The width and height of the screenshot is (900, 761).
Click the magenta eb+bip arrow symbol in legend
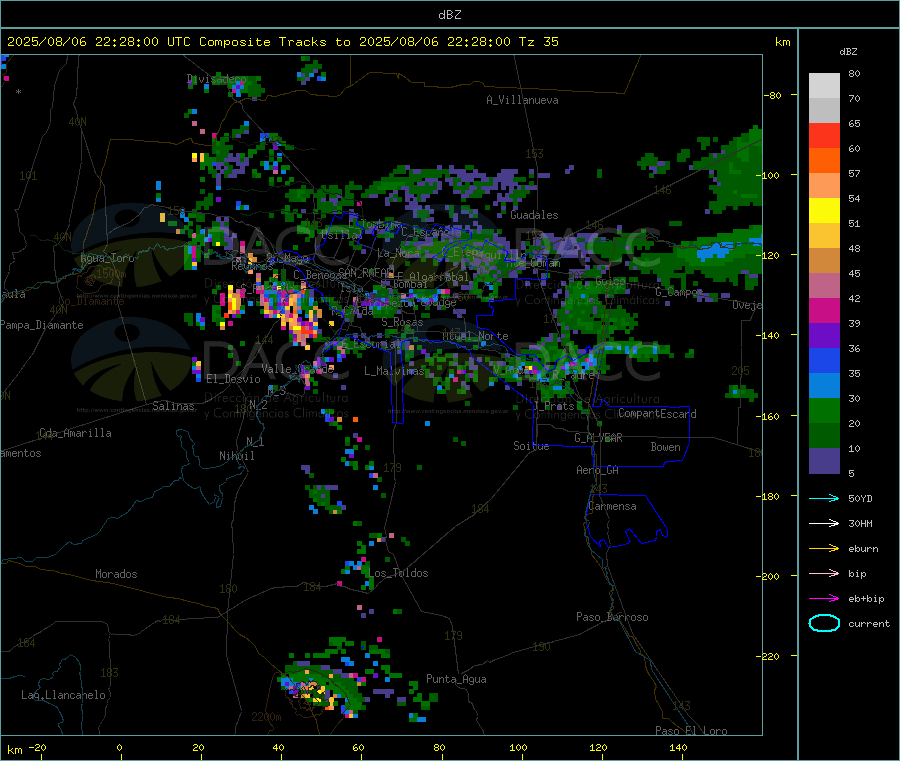pos(824,599)
